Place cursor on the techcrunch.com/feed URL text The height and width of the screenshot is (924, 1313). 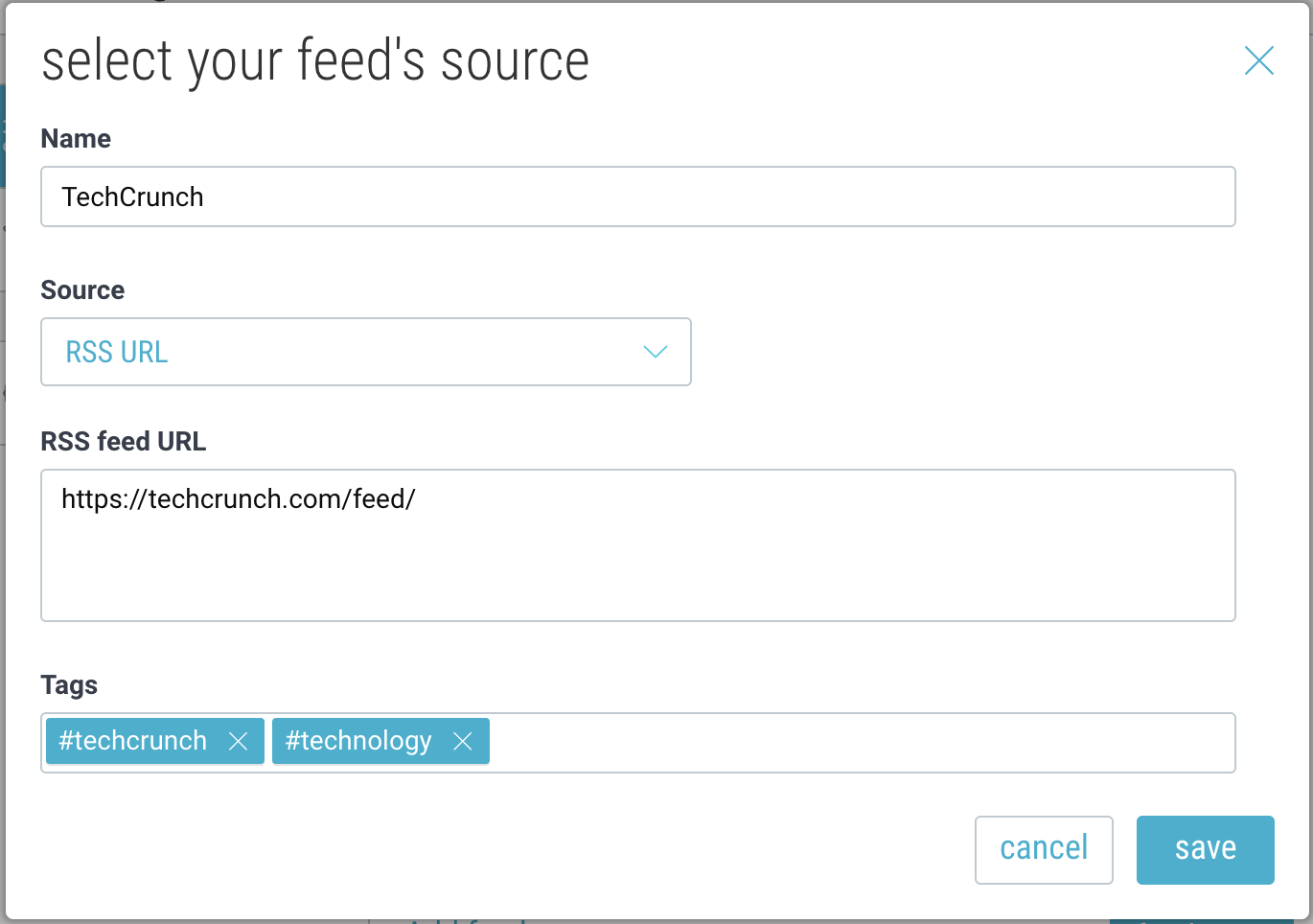239,499
